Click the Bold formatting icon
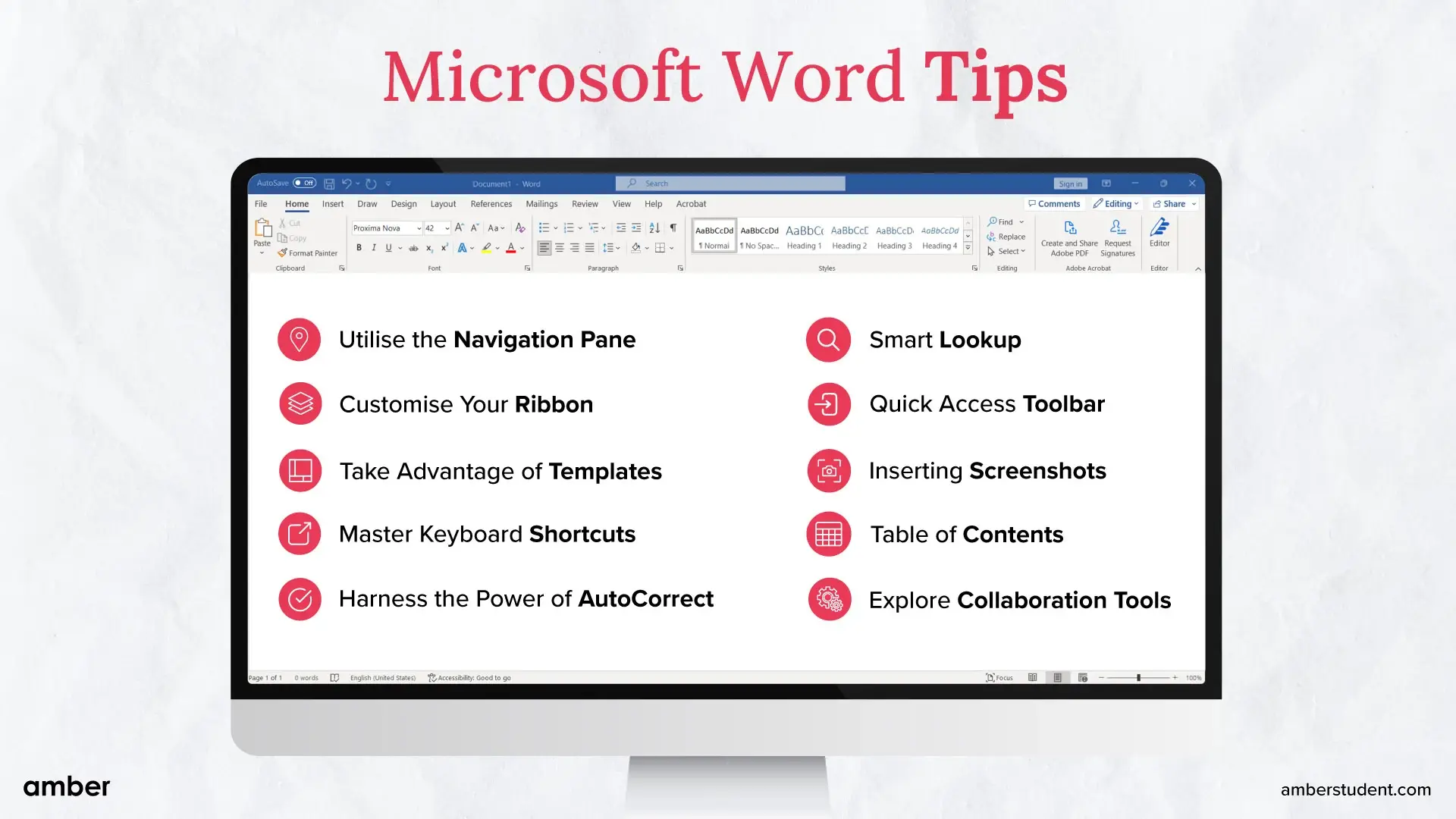1456x819 pixels. pos(358,247)
